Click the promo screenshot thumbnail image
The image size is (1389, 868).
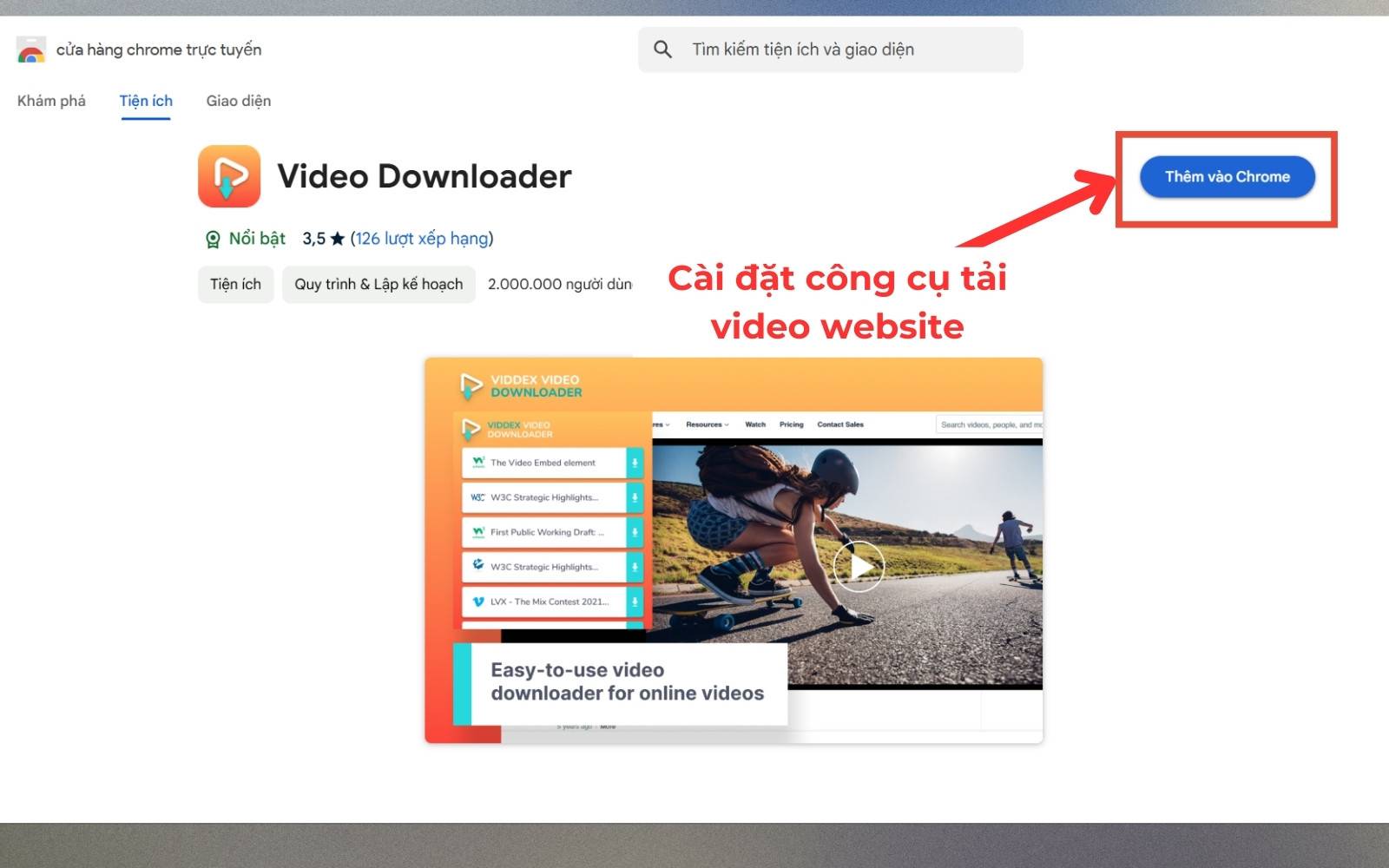click(x=734, y=550)
